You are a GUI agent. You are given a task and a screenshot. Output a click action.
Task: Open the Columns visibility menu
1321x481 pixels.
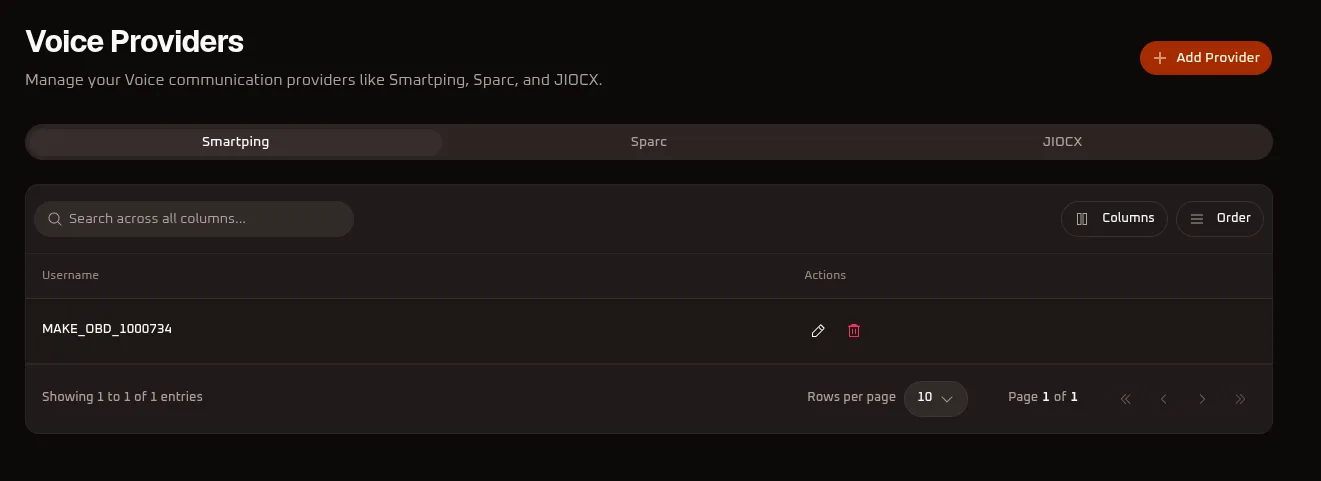click(1114, 219)
